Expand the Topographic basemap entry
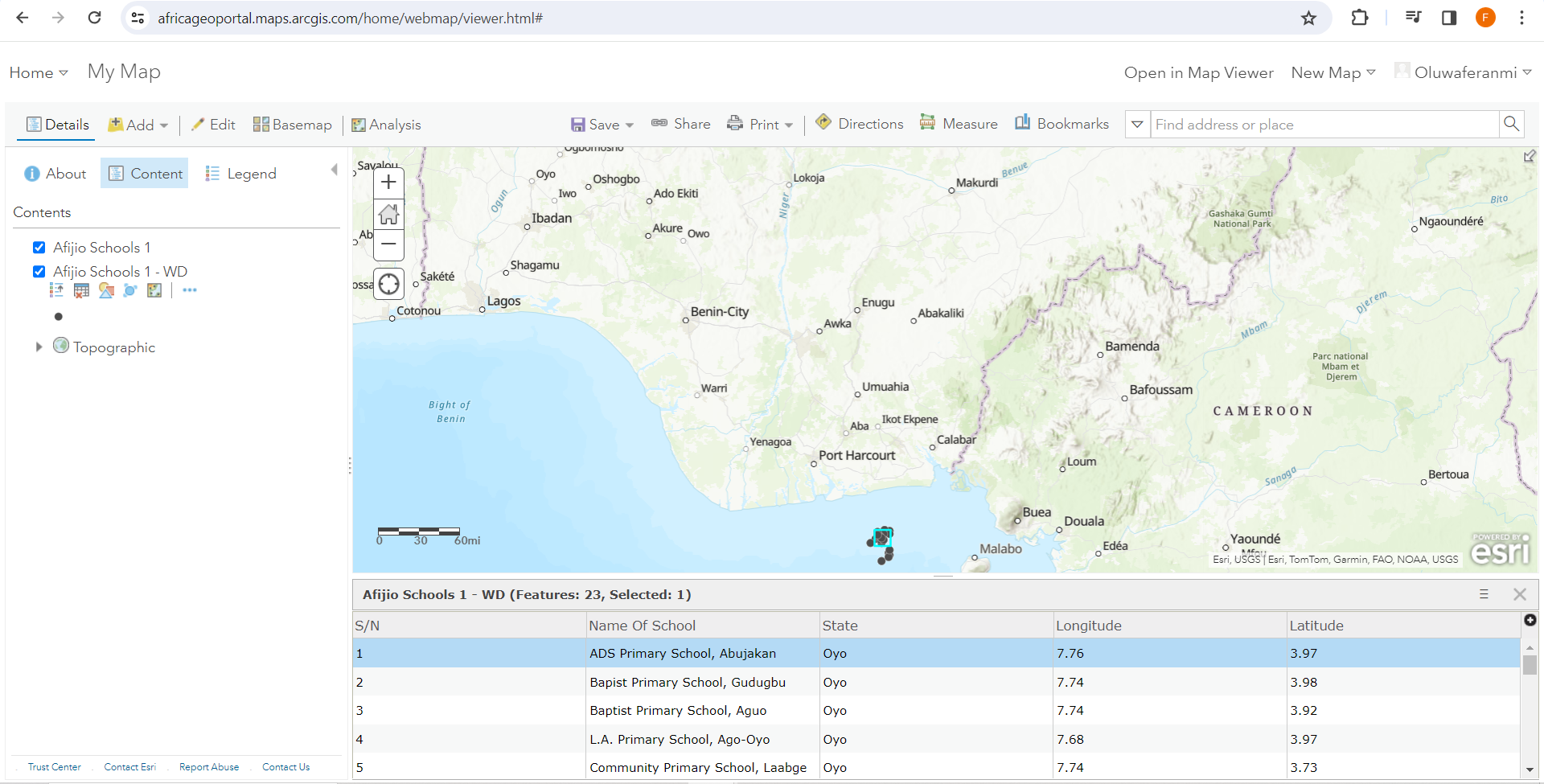 39,347
